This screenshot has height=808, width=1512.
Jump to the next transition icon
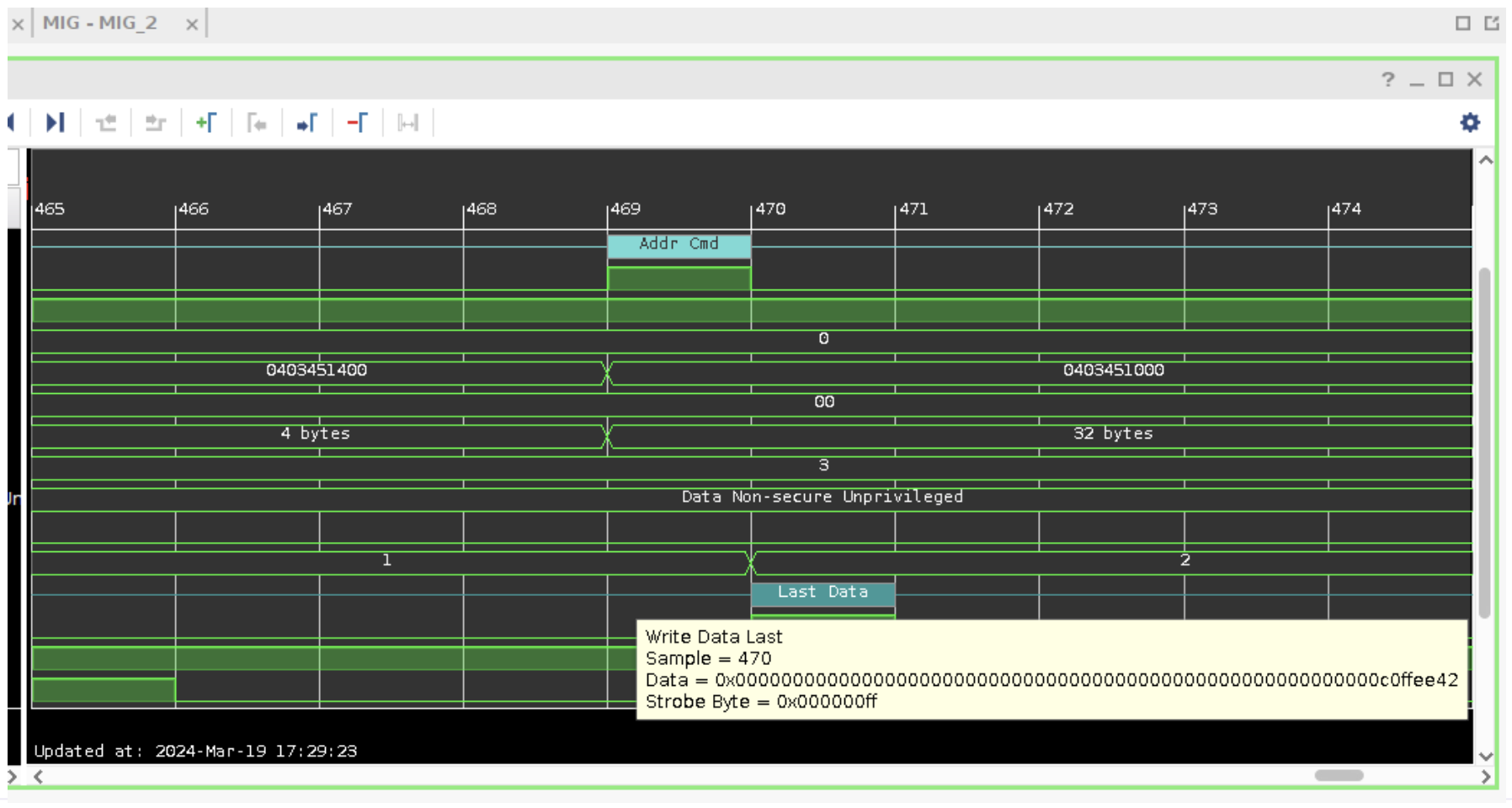[156, 123]
